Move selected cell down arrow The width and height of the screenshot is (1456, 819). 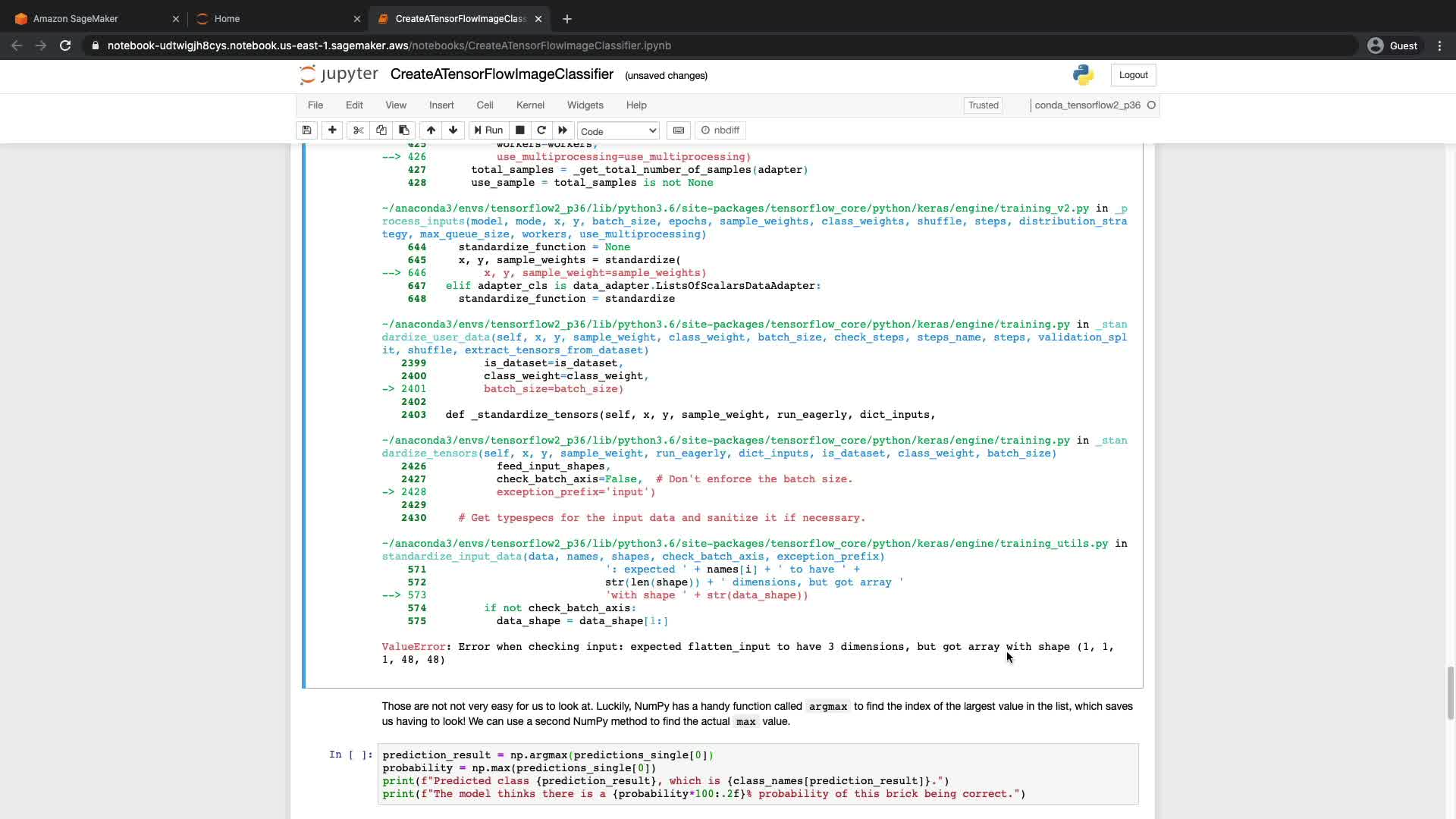[x=453, y=130]
